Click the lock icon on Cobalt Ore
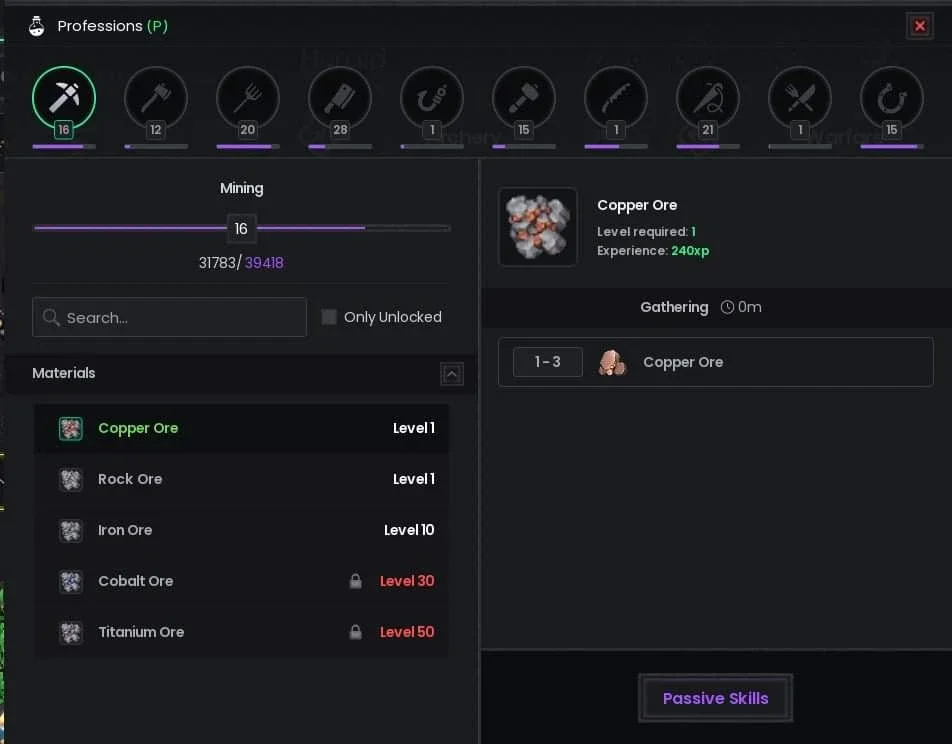This screenshot has height=744, width=952. [356, 581]
